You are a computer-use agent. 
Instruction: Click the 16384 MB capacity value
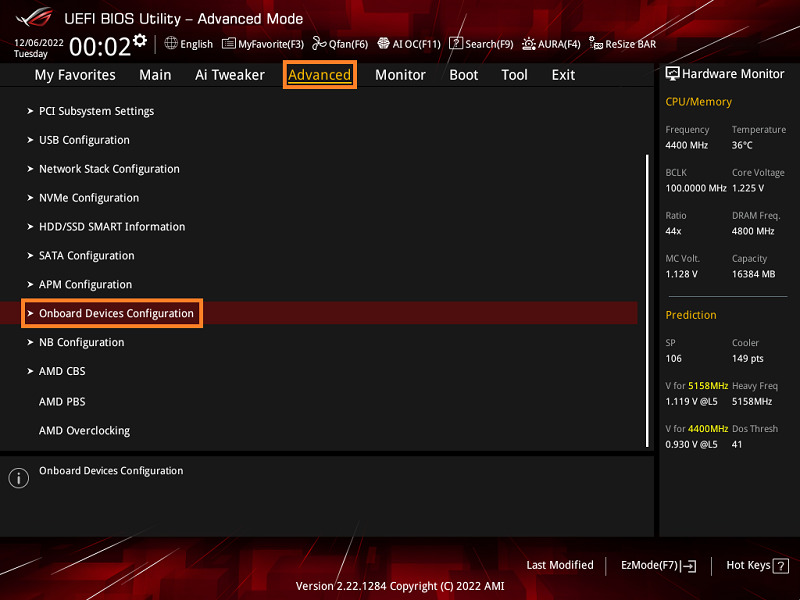[x=754, y=274]
